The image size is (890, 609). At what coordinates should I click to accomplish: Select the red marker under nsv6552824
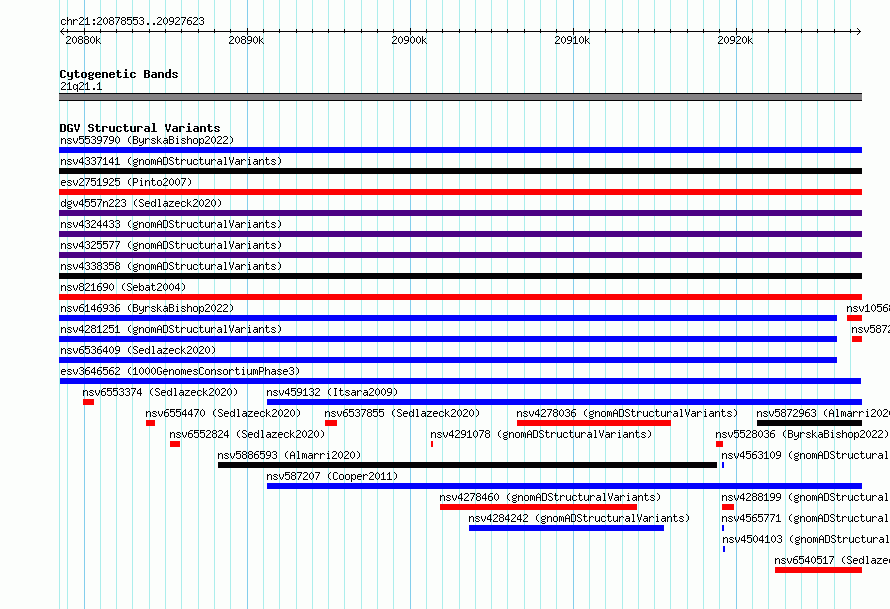pos(175,444)
